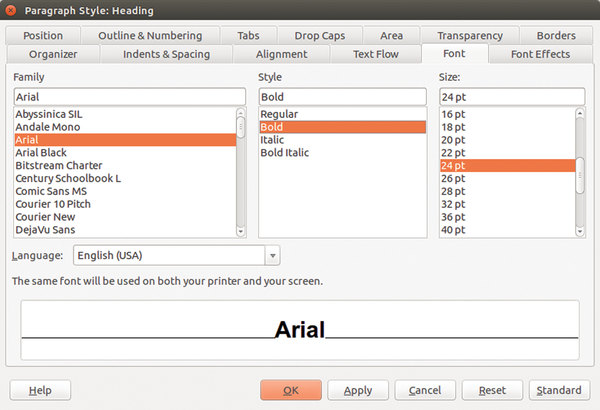Screen dimensions: 600x410
Task: Select Bold Italic font style
Action: [342, 152]
